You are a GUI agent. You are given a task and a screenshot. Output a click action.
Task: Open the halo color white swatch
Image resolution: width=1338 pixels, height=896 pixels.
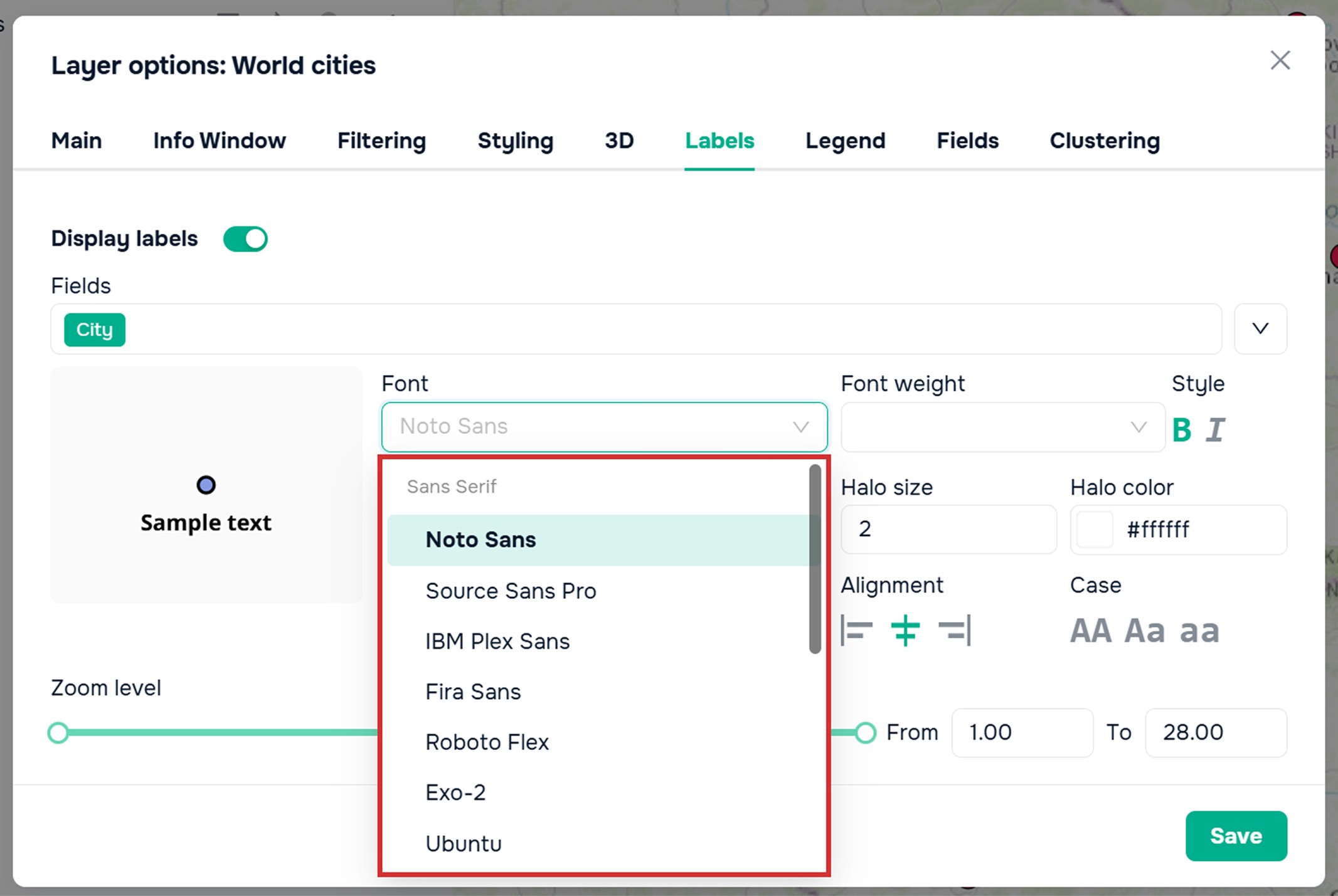1095,530
